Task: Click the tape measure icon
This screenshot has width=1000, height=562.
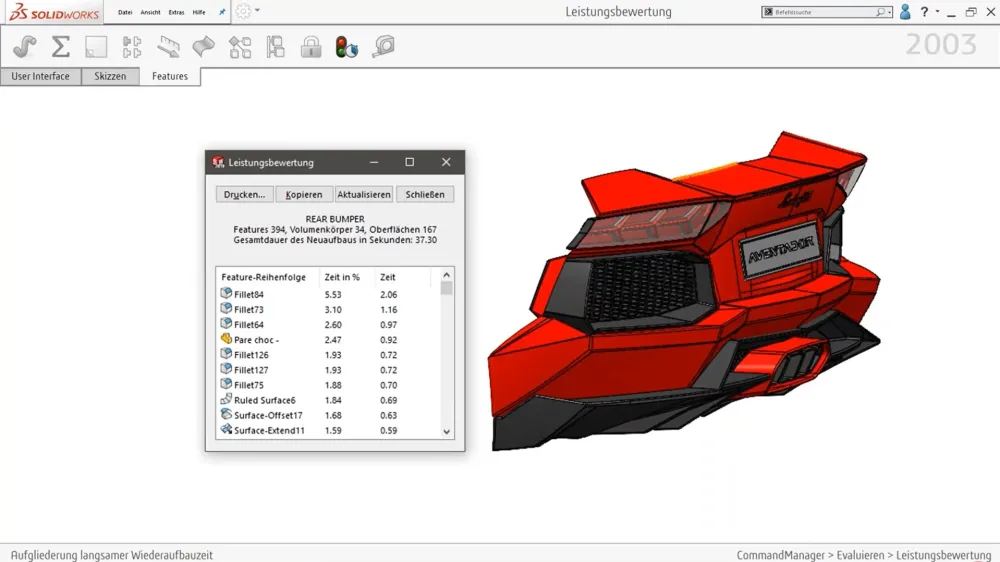Action: click(x=383, y=46)
